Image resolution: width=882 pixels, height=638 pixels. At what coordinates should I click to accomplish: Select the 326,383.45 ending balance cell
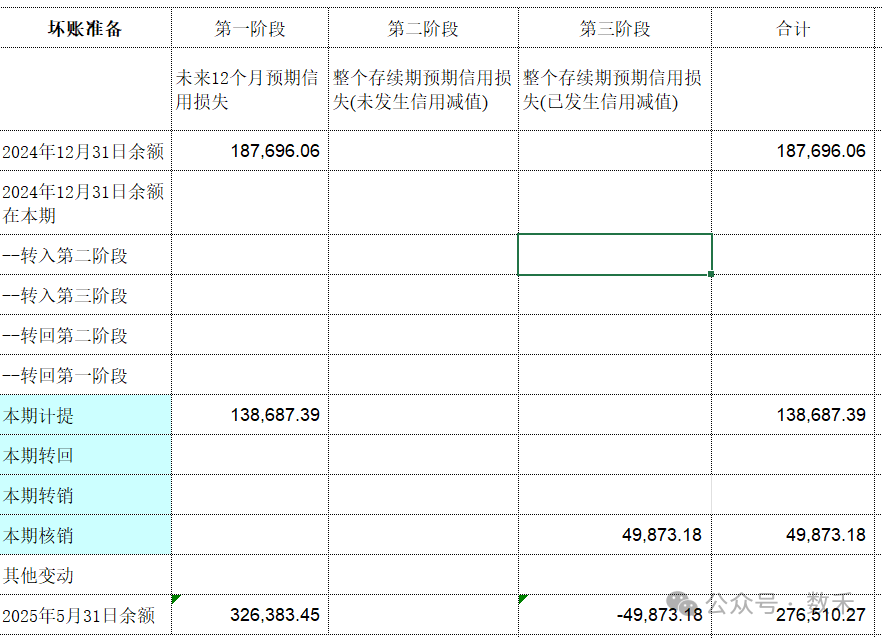pos(250,614)
